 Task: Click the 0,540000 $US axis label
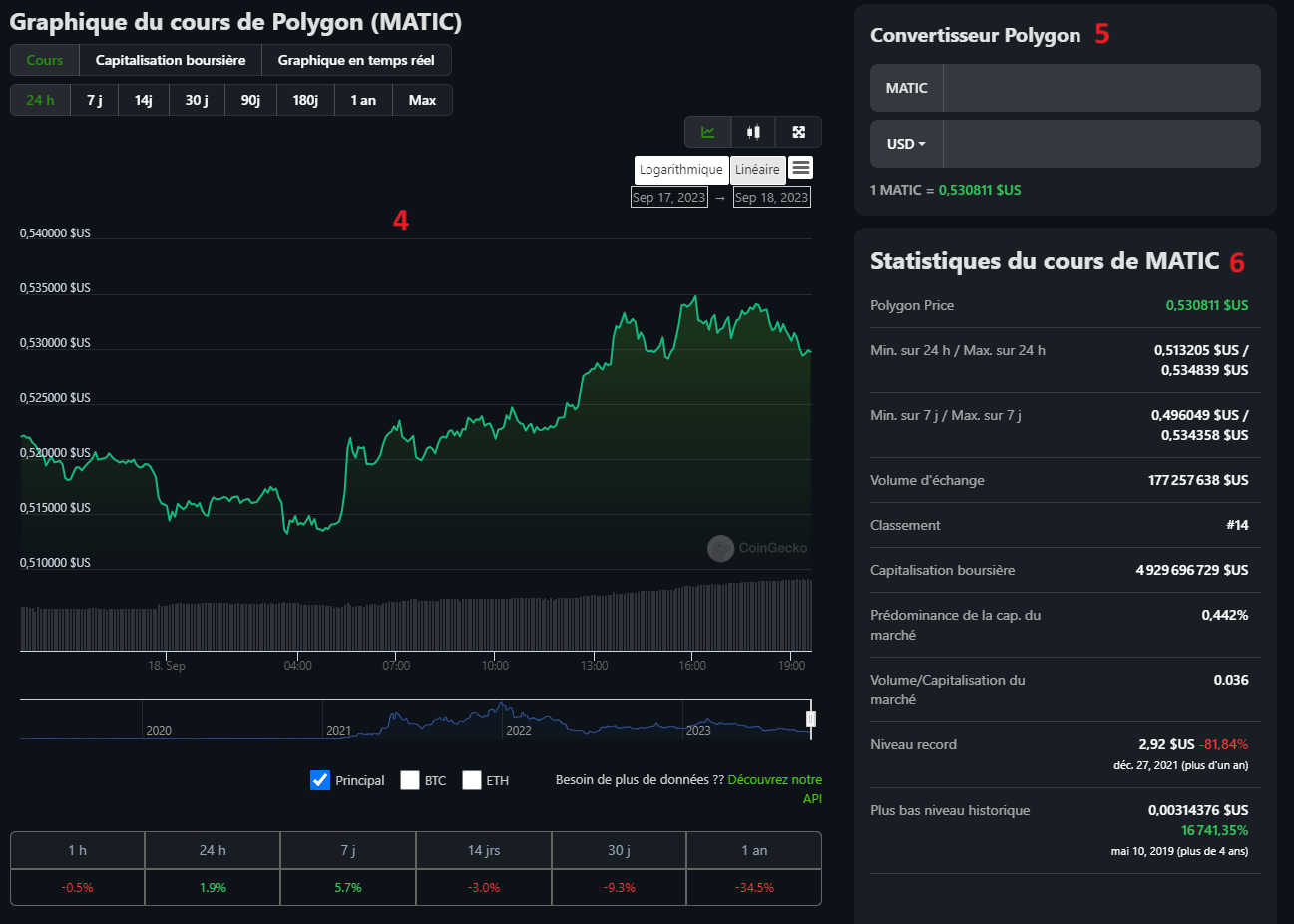coord(55,232)
